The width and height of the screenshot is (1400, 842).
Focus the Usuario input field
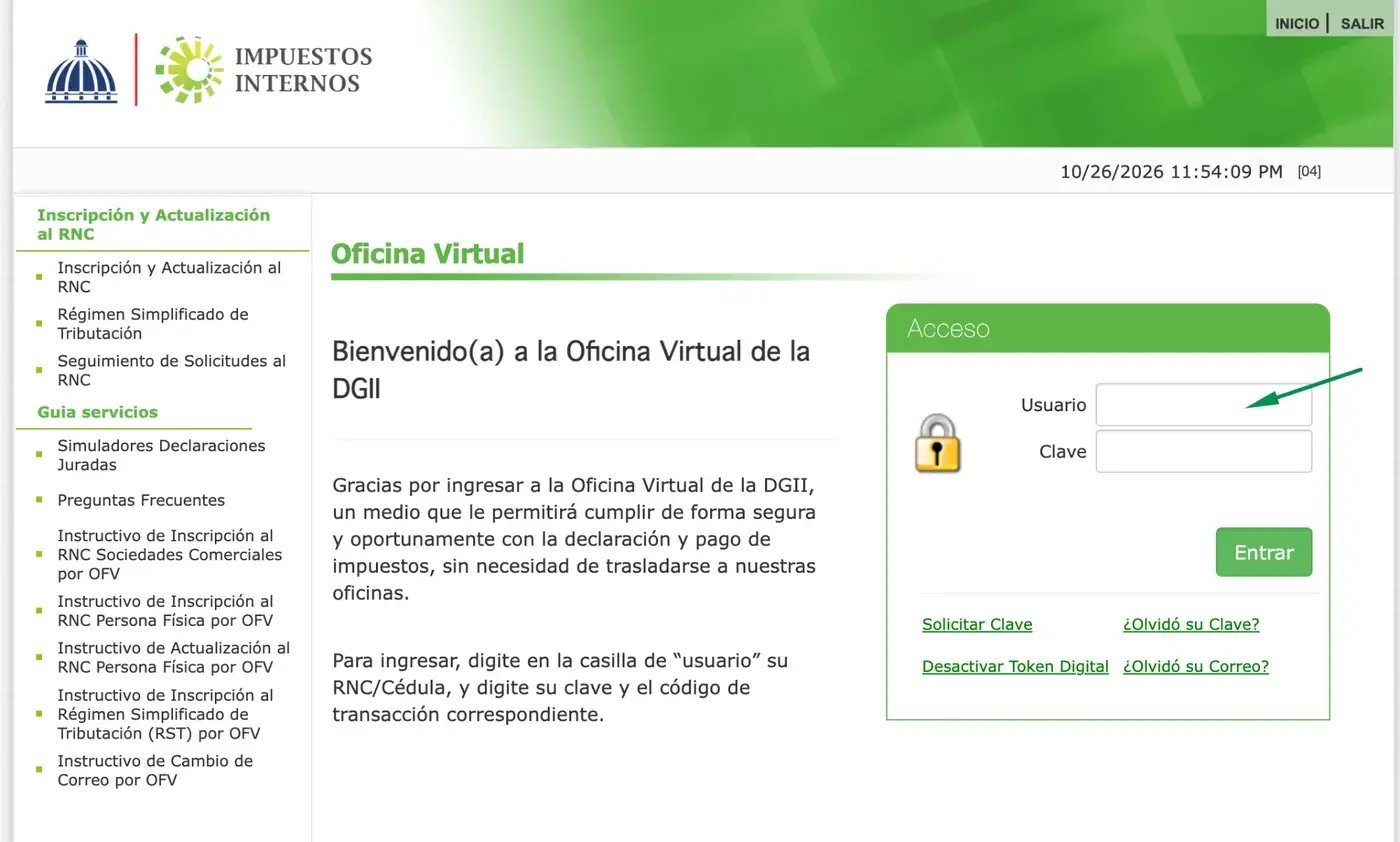(1204, 405)
